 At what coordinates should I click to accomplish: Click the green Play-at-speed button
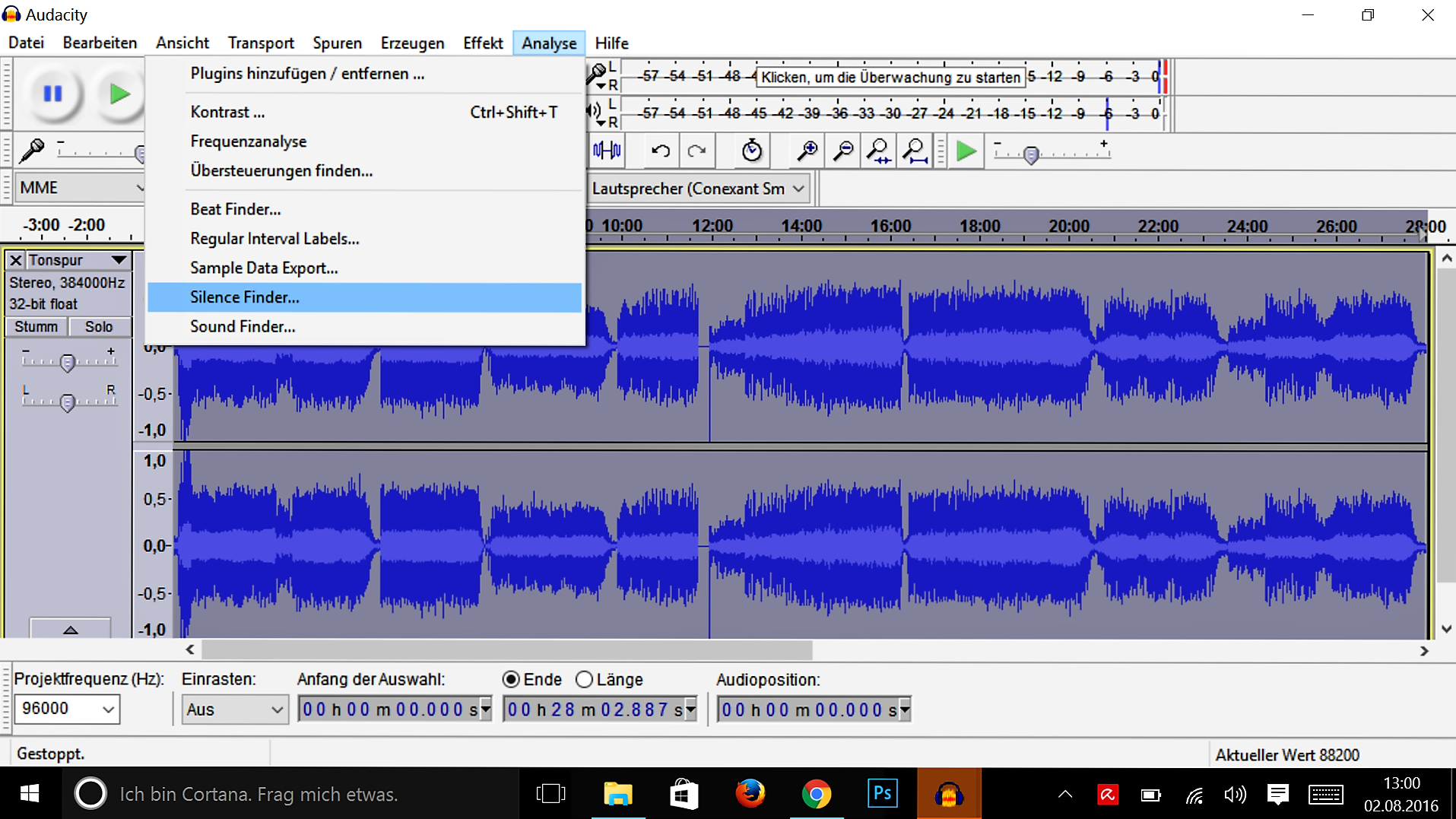tap(966, 151)
